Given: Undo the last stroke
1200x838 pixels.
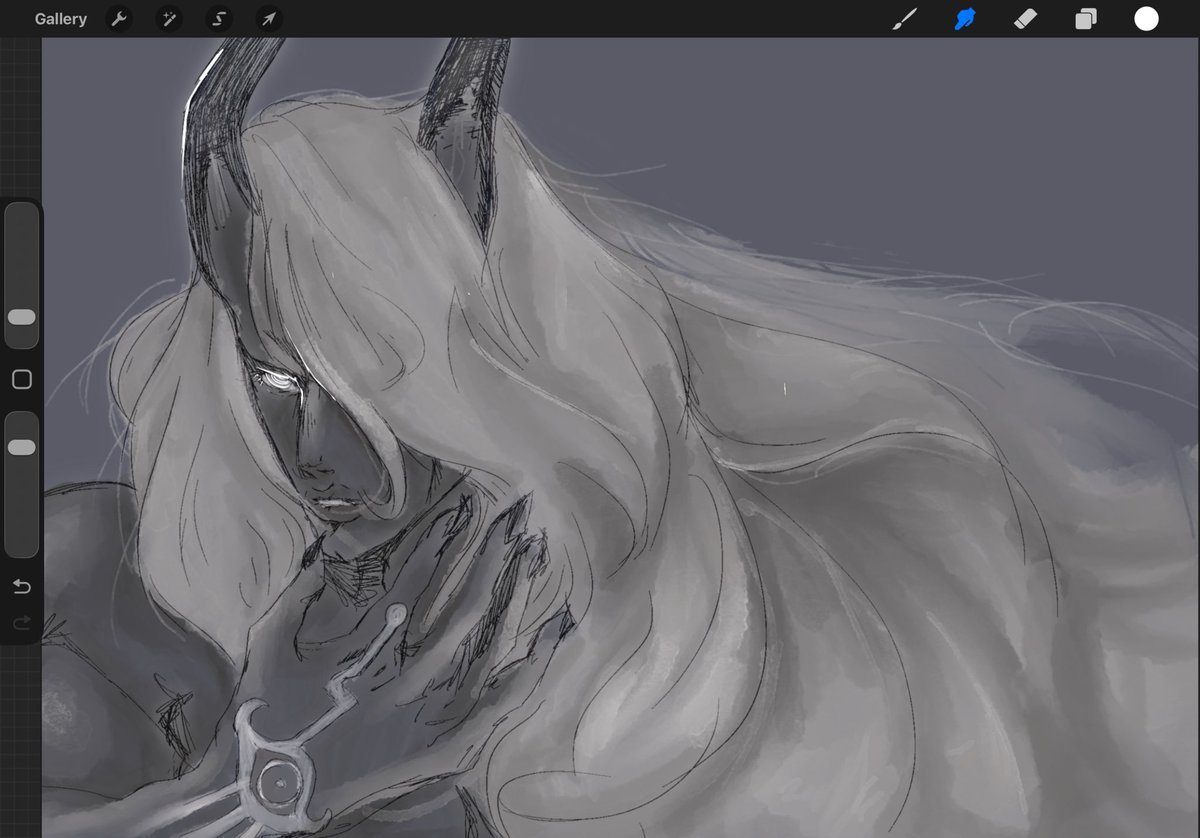Looking at the screenshot, I should pos(22,586).
